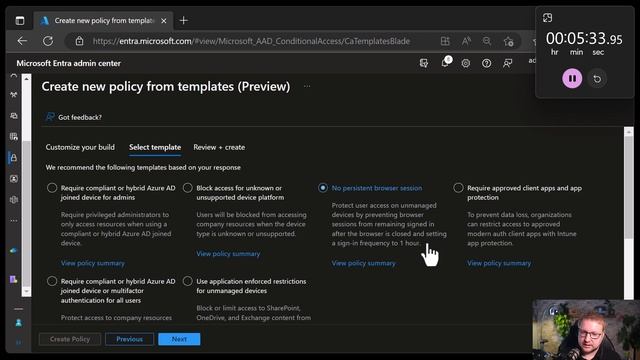This screenshot has height=360, width=640.
Task: Open the Identity governance sidebar icon
Action: tap(14, 179)
